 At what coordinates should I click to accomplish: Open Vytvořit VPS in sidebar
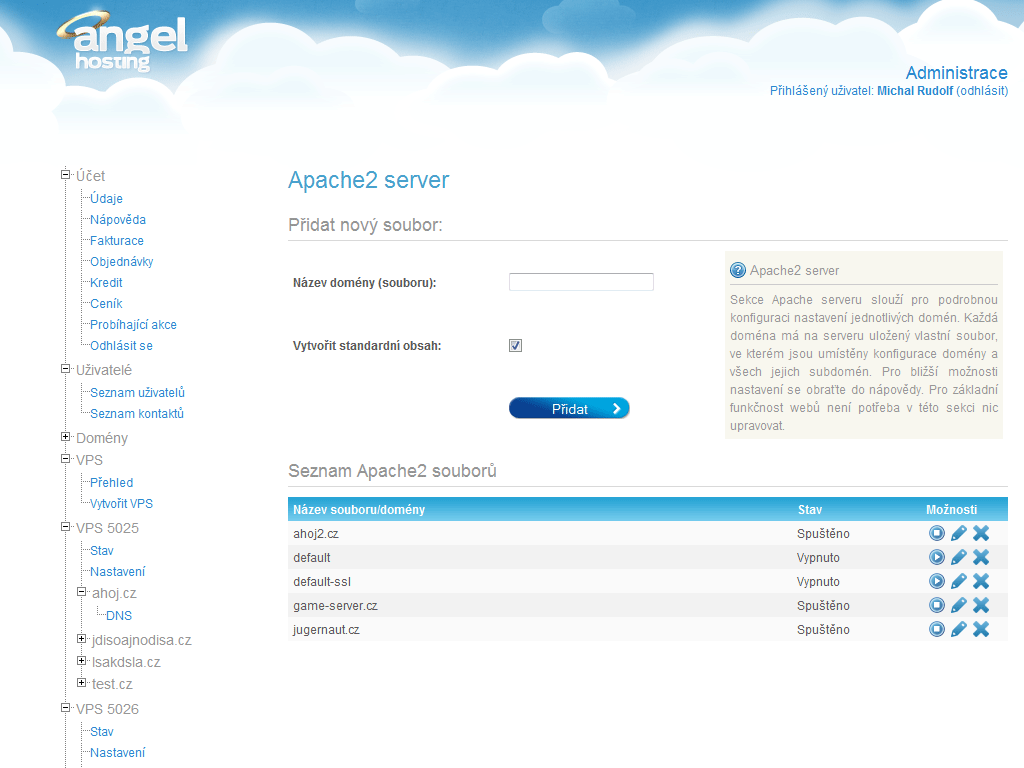tap(121, 504)
